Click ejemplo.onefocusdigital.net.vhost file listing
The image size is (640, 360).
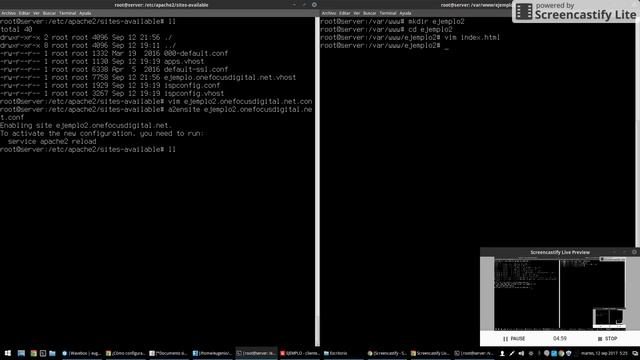pos(230,78)
